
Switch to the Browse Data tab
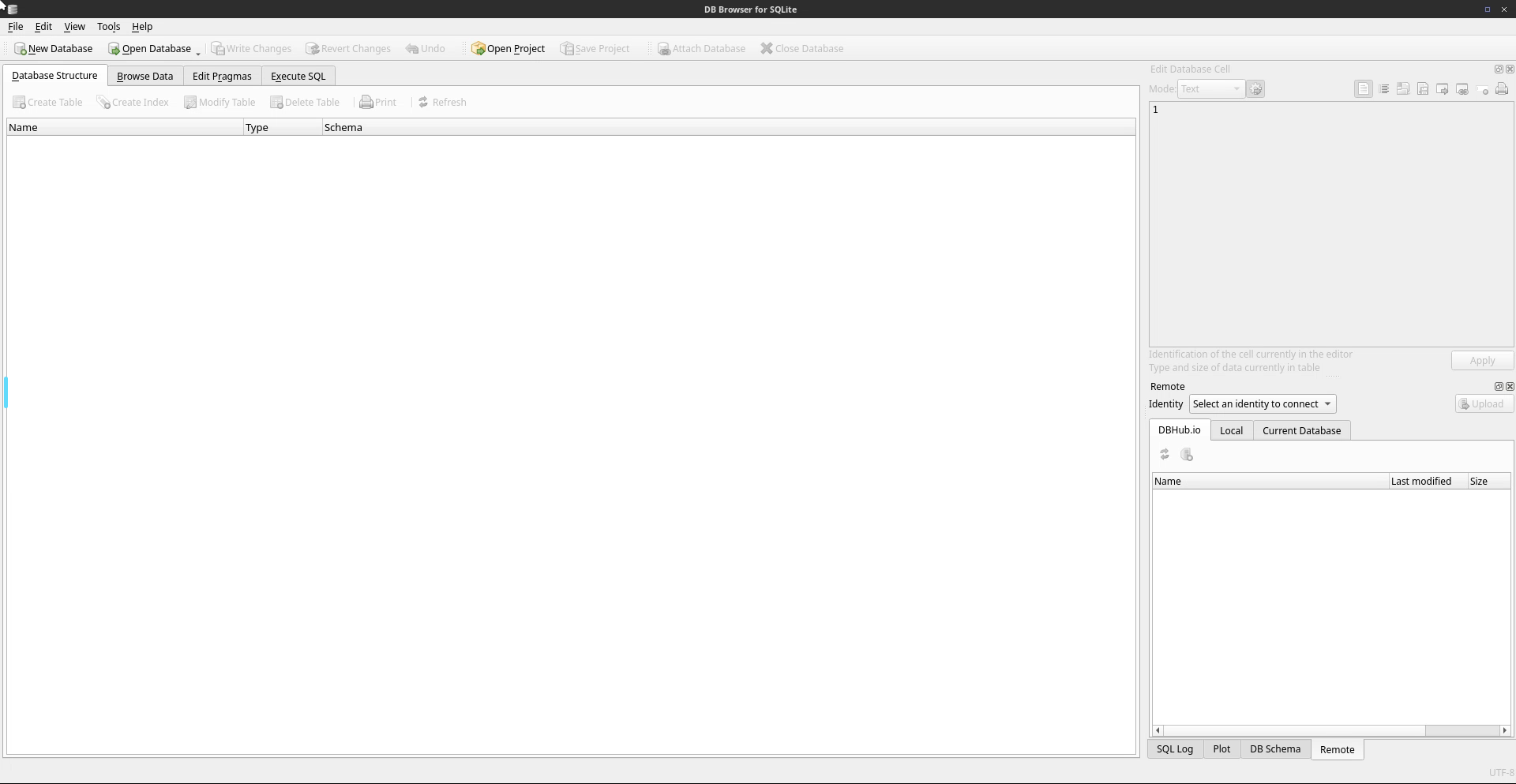[x=144, y=77]
